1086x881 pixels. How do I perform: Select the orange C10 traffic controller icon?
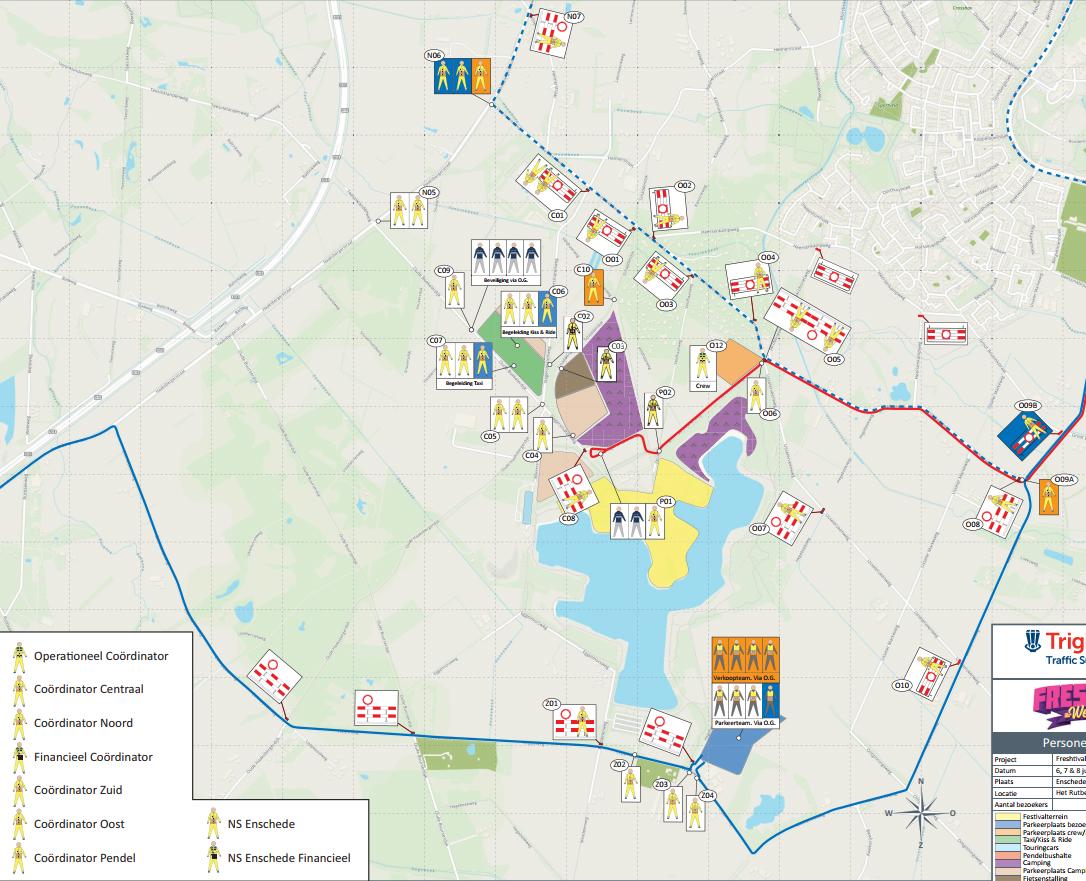pyautogui.click(x=592, y=288)
